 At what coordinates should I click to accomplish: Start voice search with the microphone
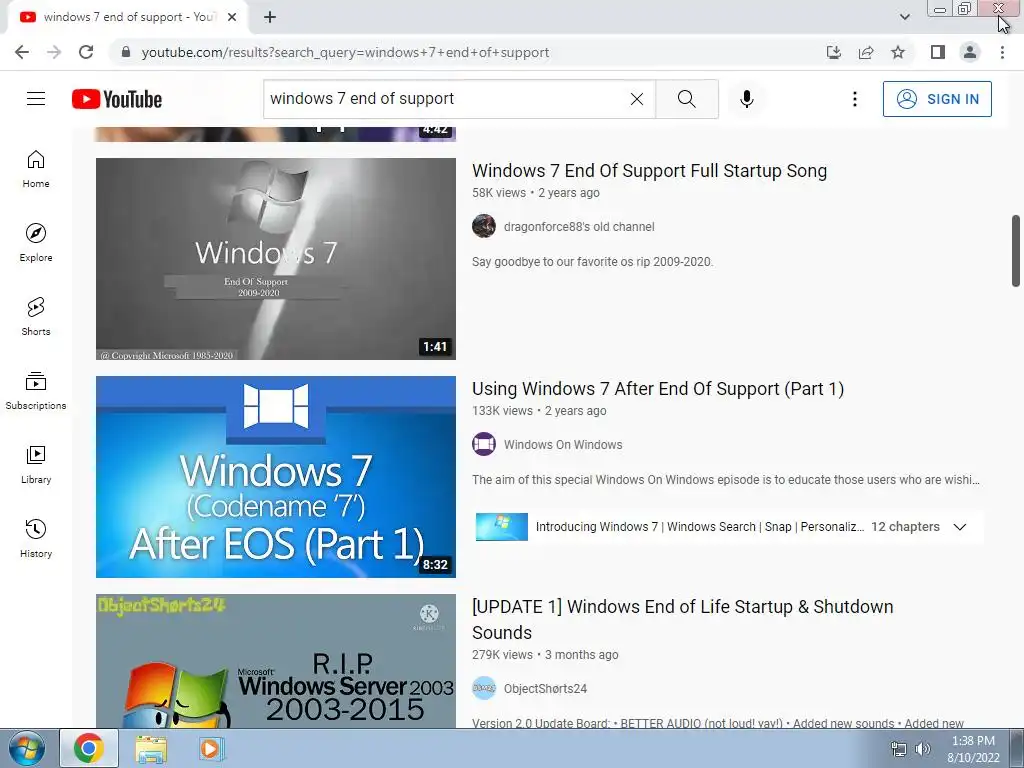tap(747, 99)
